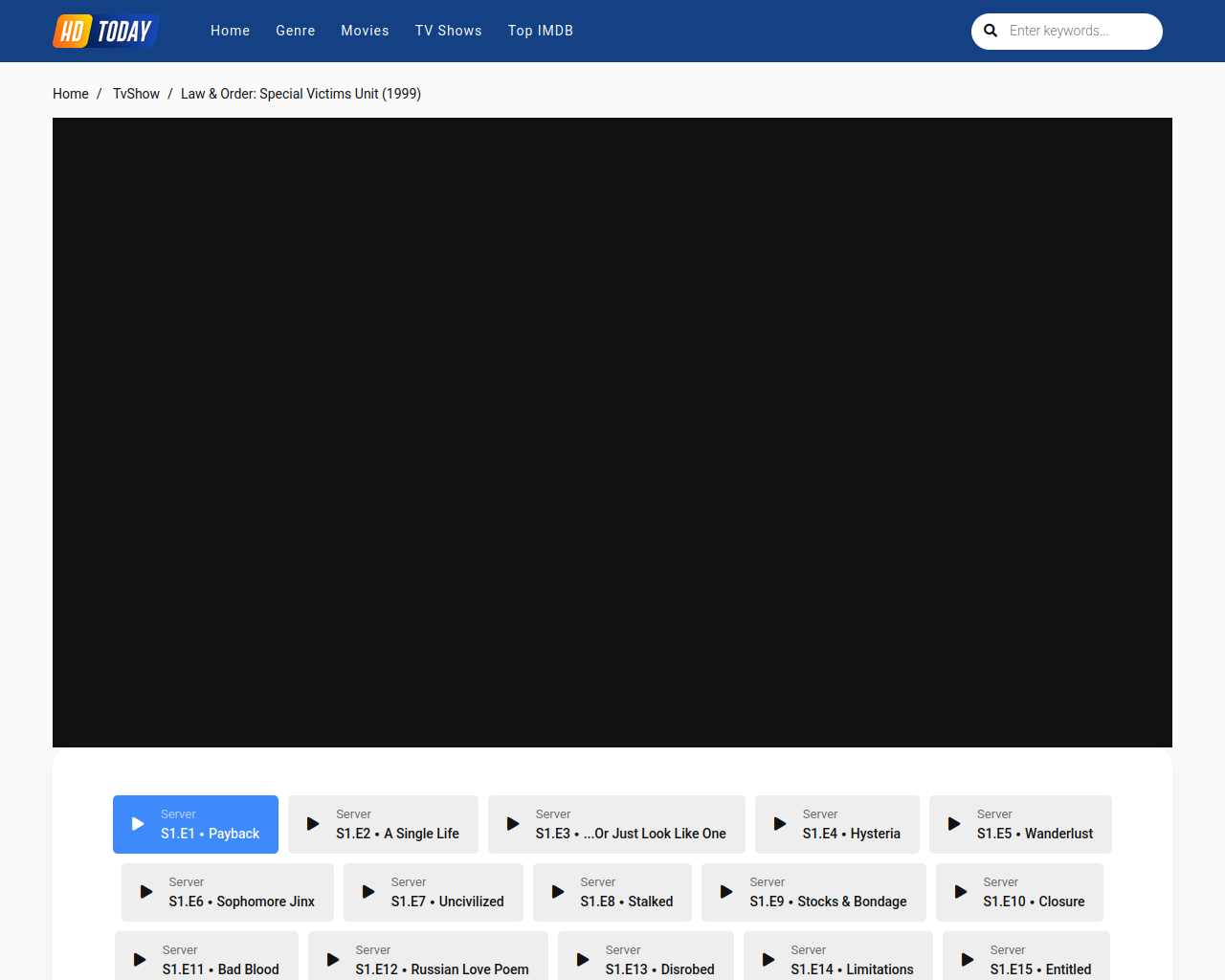Click play icon for S1.E7 Uncivilized
Viewport: 1225px width, 980px height.
[368, 892]
